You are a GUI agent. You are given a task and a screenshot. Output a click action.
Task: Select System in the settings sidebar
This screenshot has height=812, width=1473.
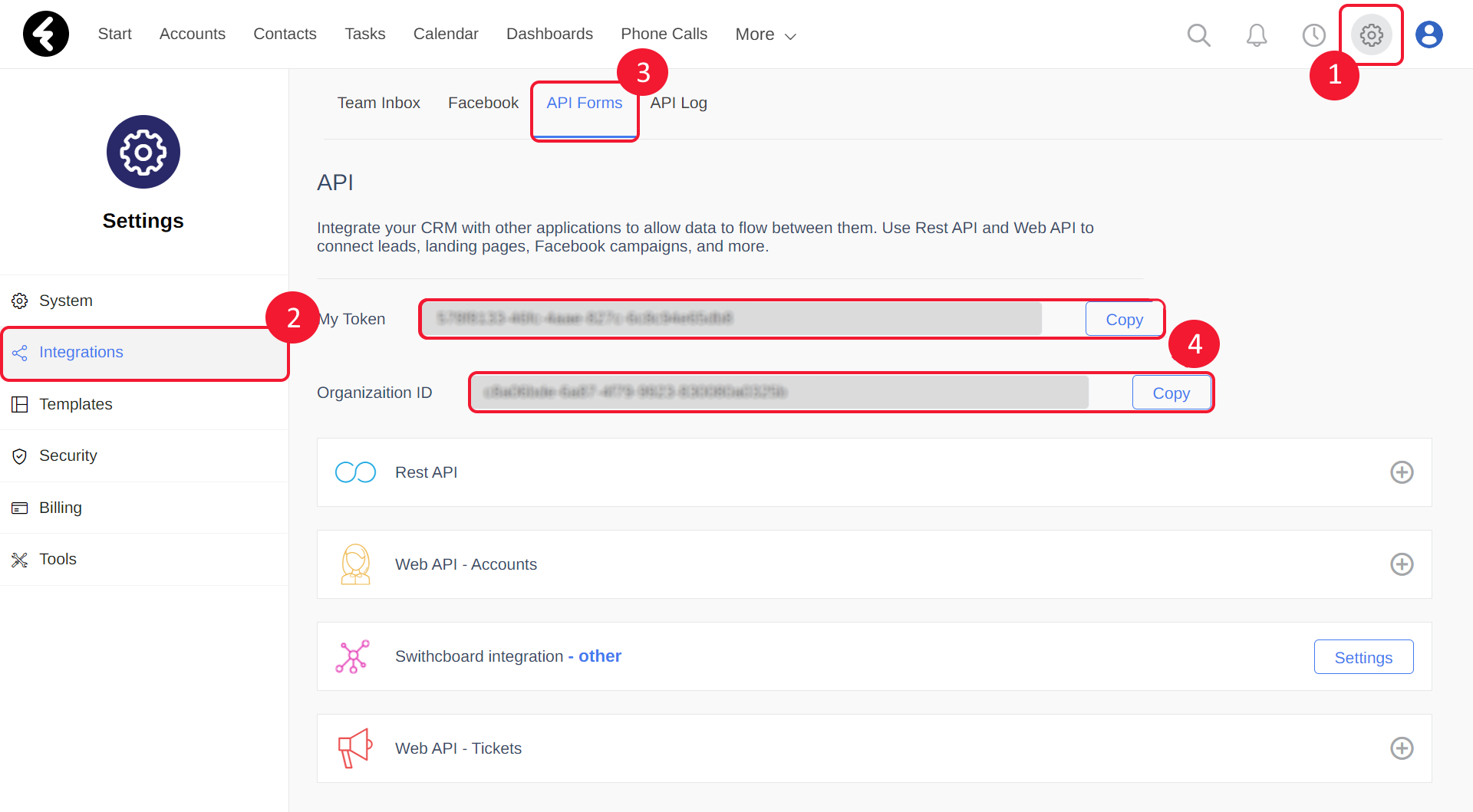click(144, 301)
